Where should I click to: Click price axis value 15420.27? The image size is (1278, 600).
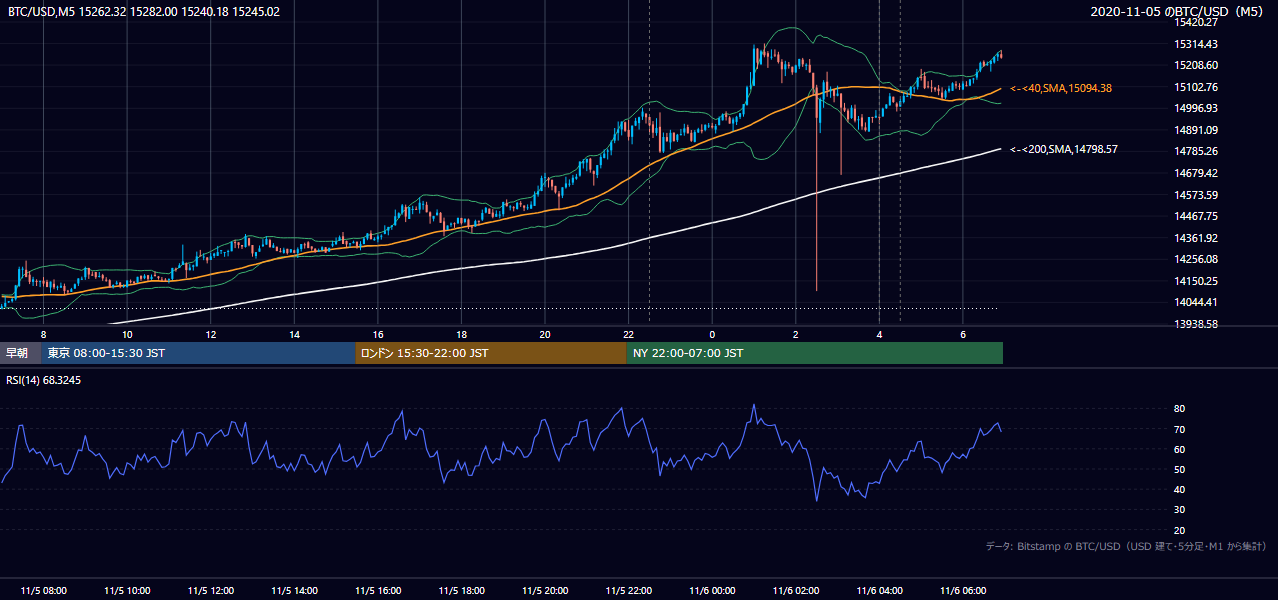[x=1197, y=22]
